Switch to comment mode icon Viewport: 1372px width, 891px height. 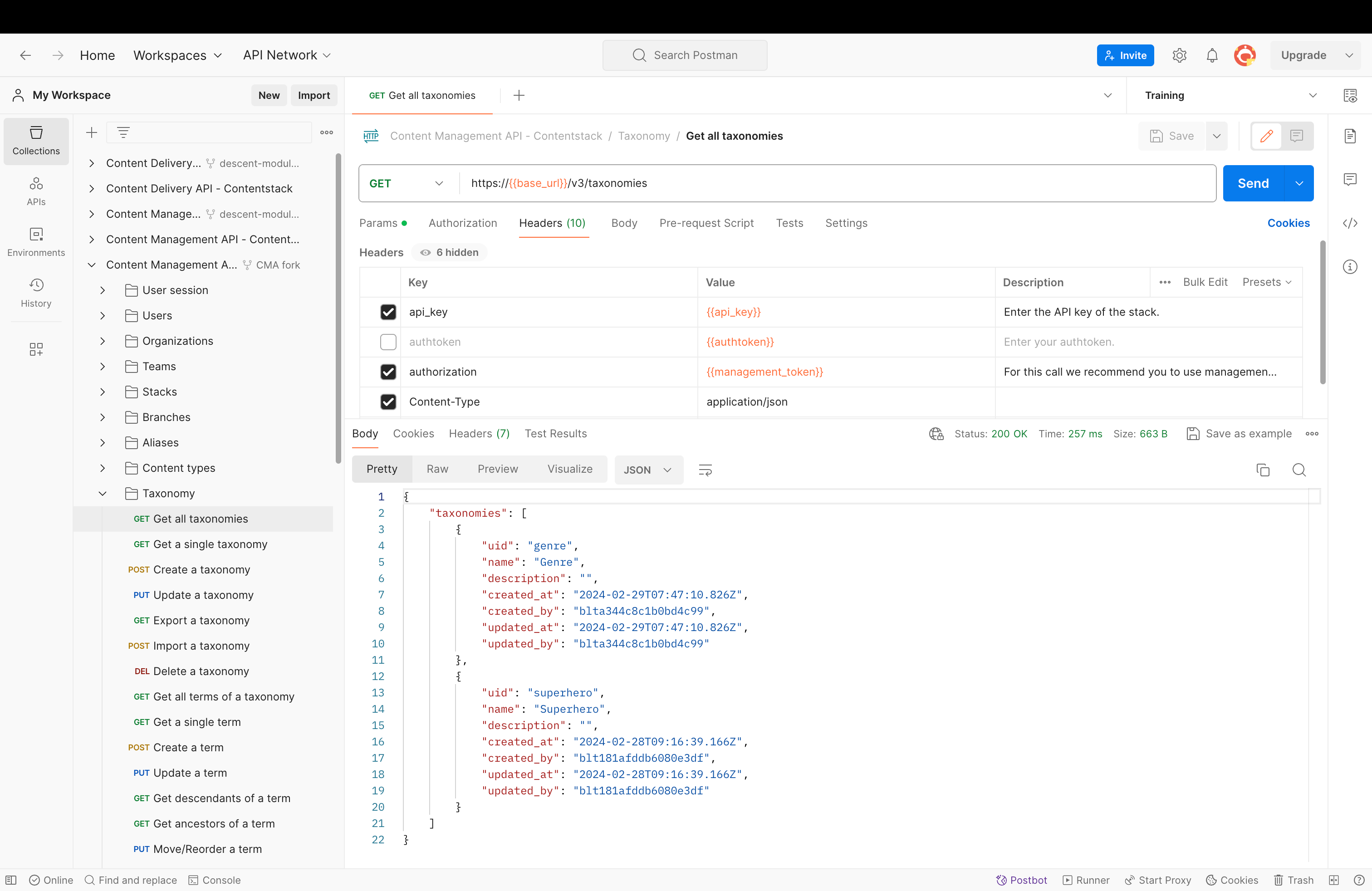pos(1297,136)
